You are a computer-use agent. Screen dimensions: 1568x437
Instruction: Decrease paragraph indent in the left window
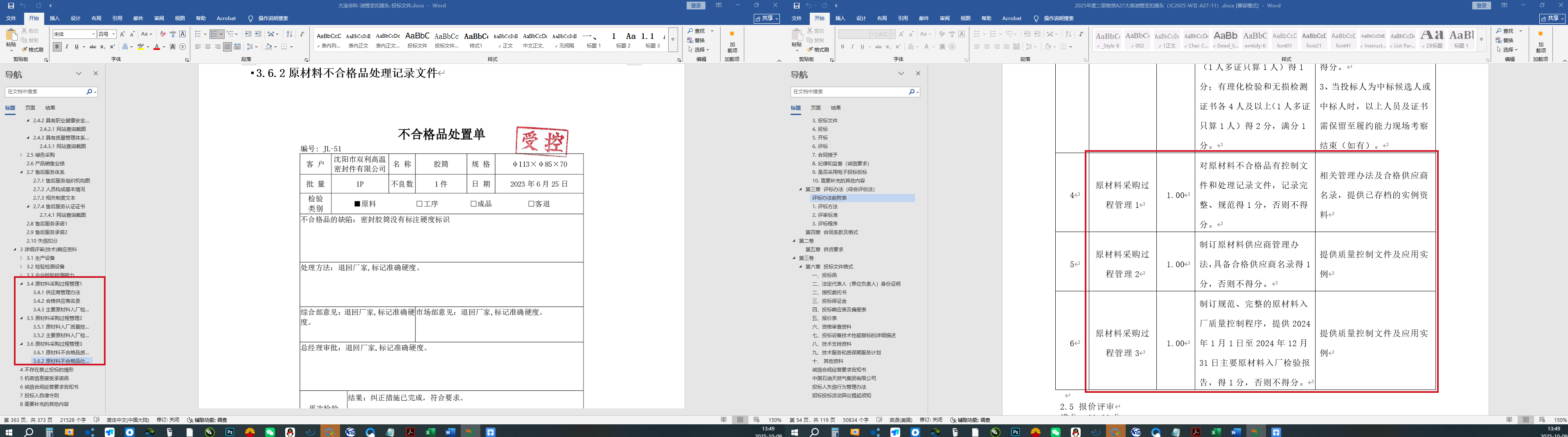[x=248, y=34]
